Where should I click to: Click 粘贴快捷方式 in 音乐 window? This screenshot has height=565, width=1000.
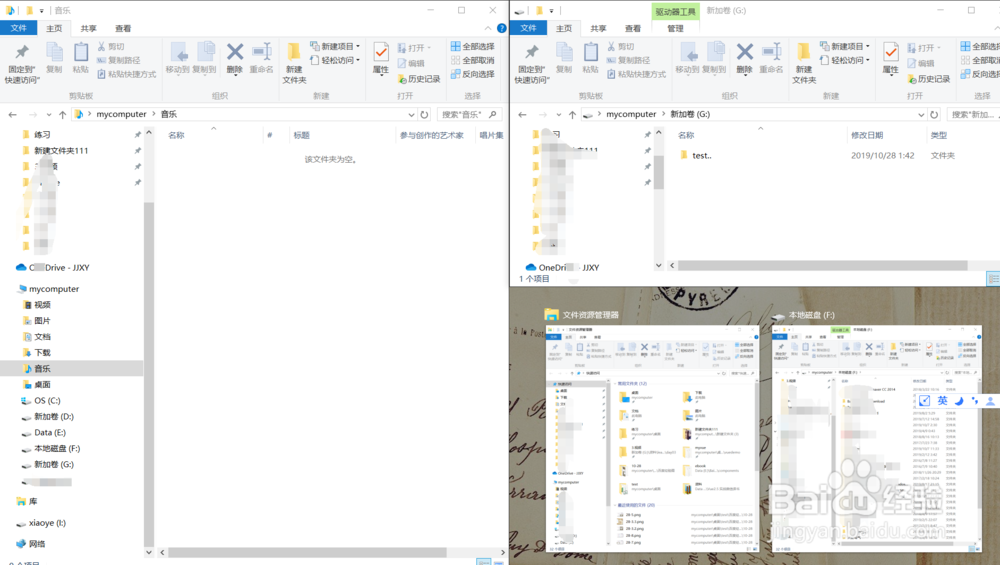coord(127,74)
